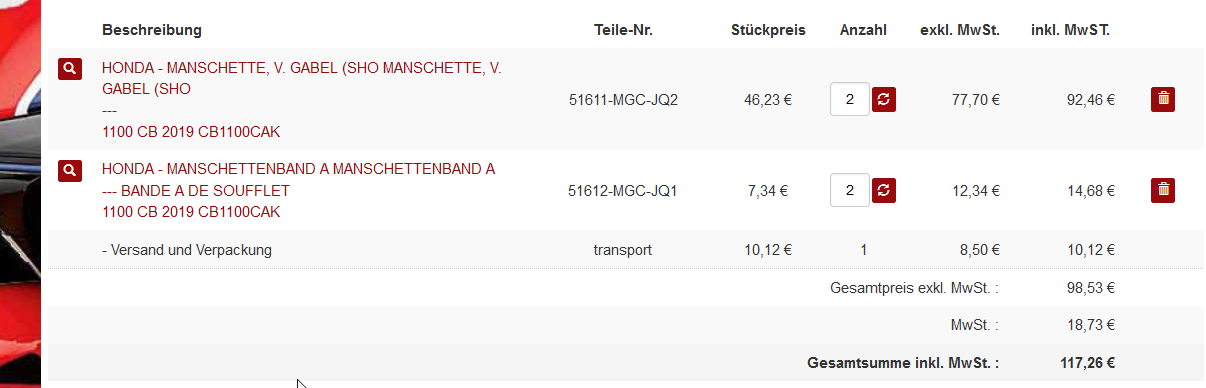The height and width of the screenshot is (388, 1206).
Task: Click part number 51612-MGC-JQ1
Action: pyautogui.click(x=623, y=190)
